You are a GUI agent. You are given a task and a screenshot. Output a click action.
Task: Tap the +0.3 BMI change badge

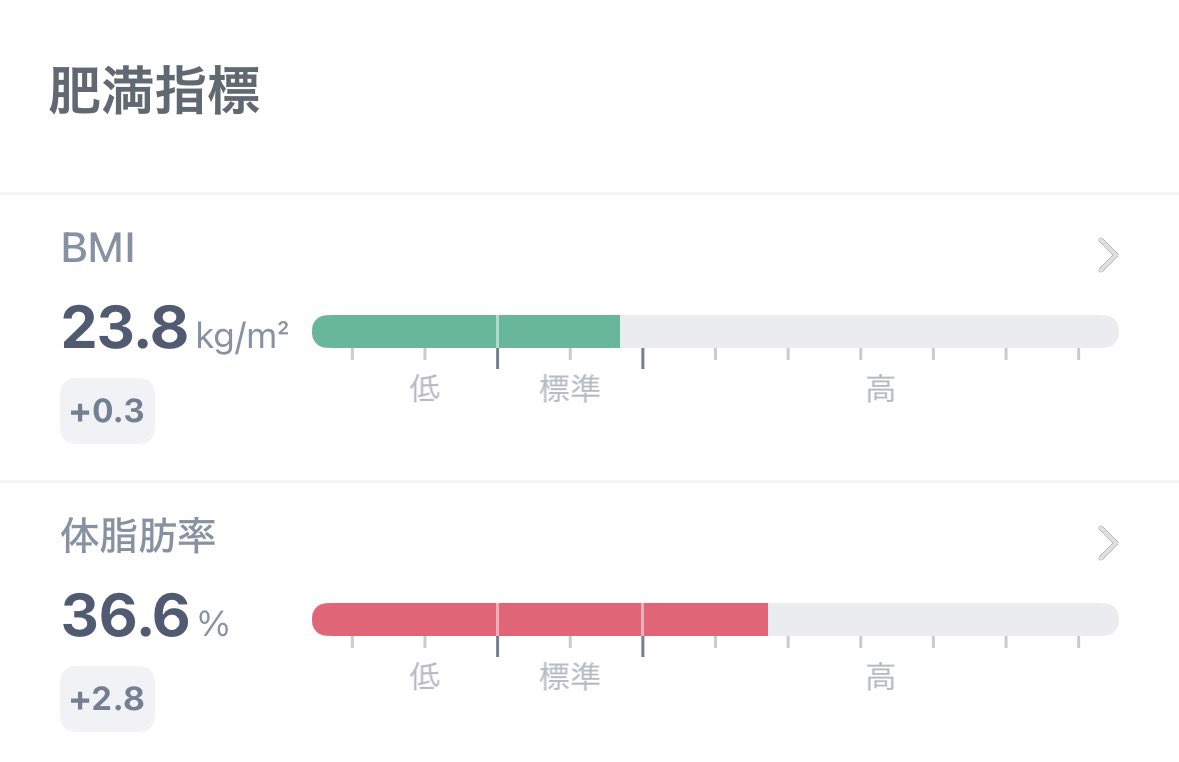tap(108, 411)
